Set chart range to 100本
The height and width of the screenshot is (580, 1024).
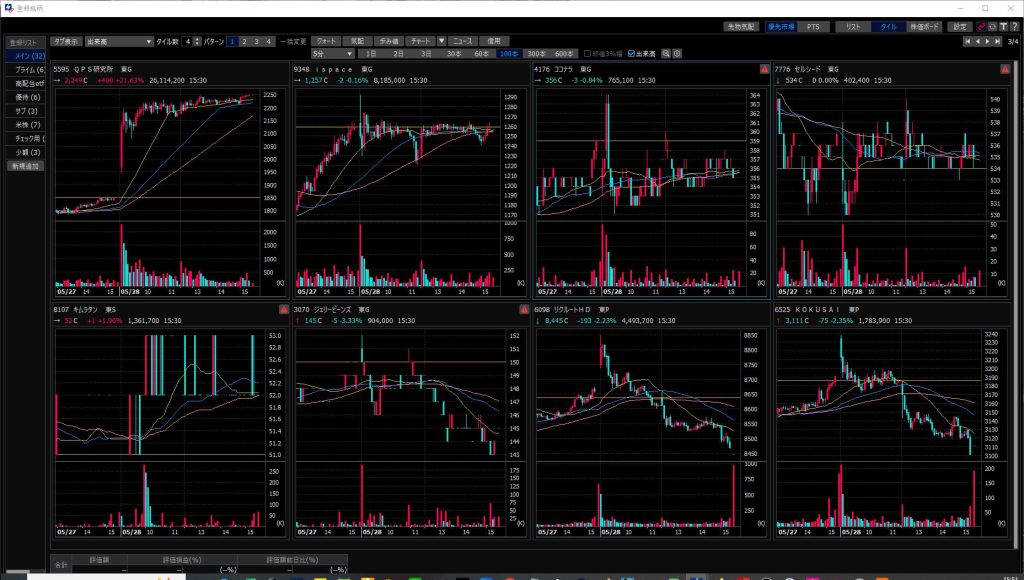pos(509,54)
